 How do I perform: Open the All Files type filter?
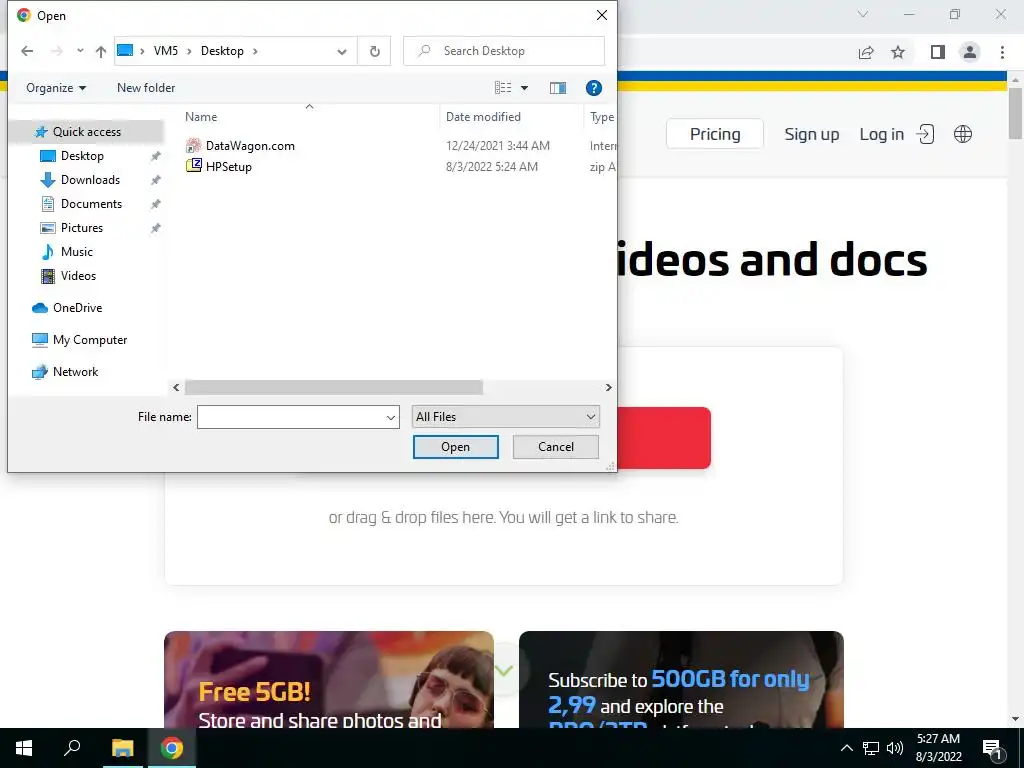(x=505, y=417)
